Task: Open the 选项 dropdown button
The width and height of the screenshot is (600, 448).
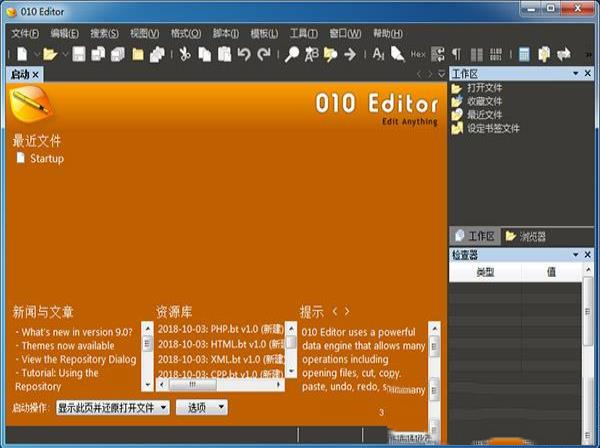Action: (201, 408)
